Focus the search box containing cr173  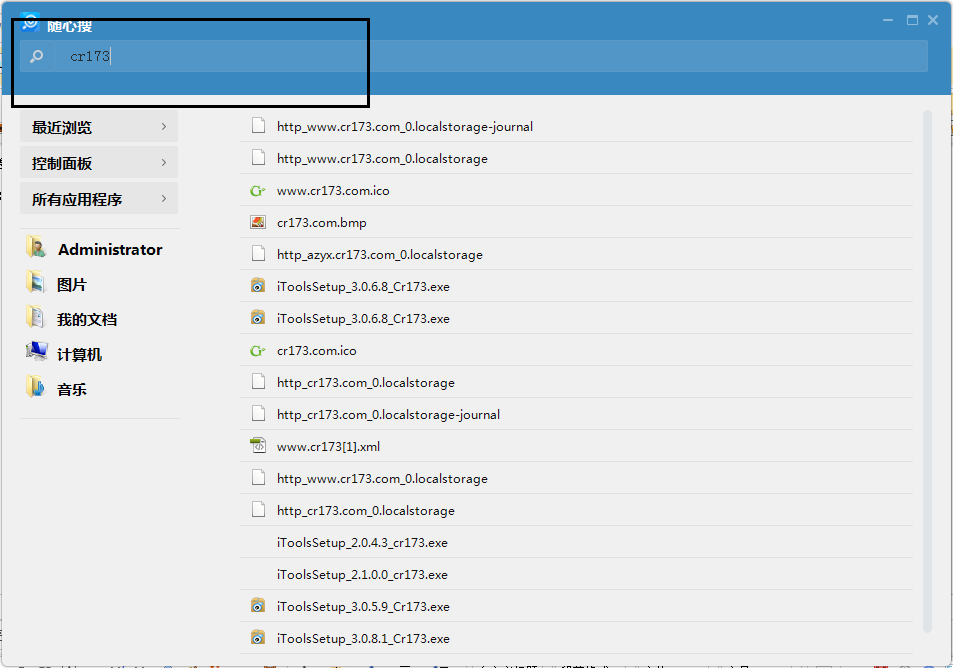click(x=490, y=57)
